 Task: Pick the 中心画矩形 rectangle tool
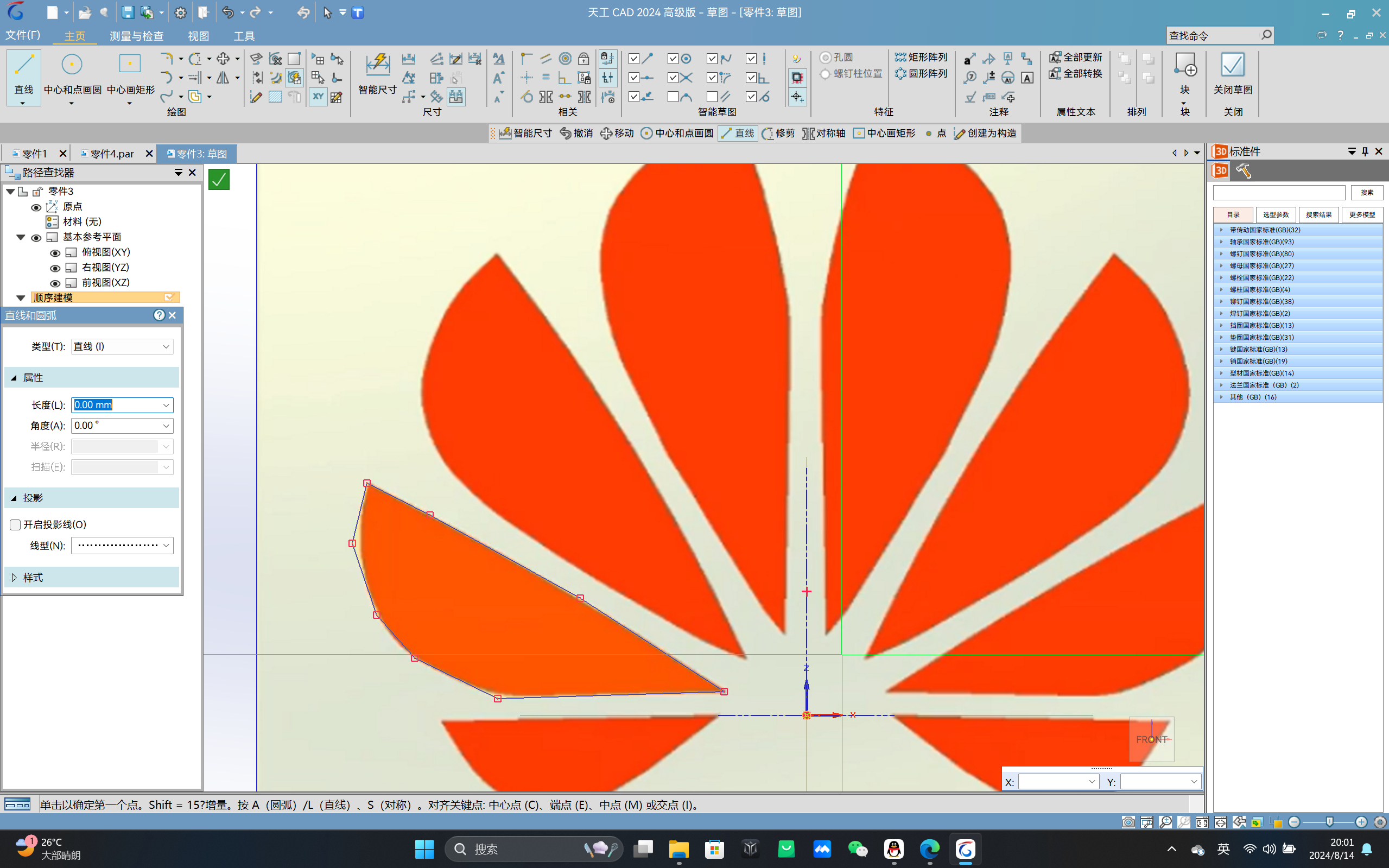pos(130,73)
